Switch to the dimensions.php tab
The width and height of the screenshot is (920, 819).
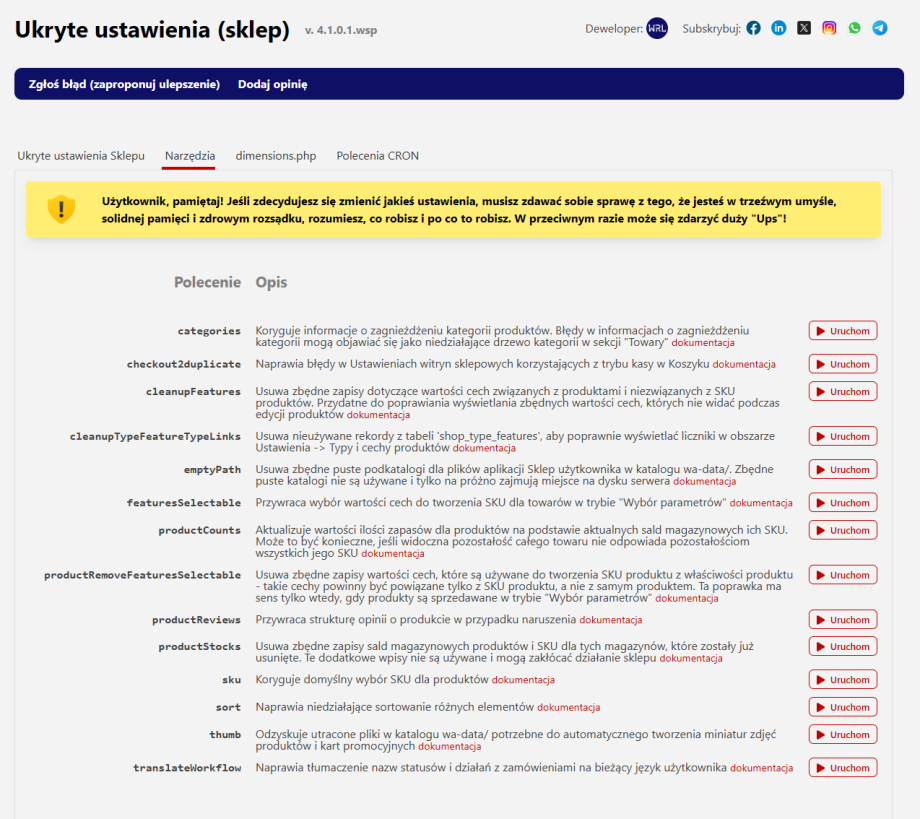pyautogui.click(x=276, y=156)
